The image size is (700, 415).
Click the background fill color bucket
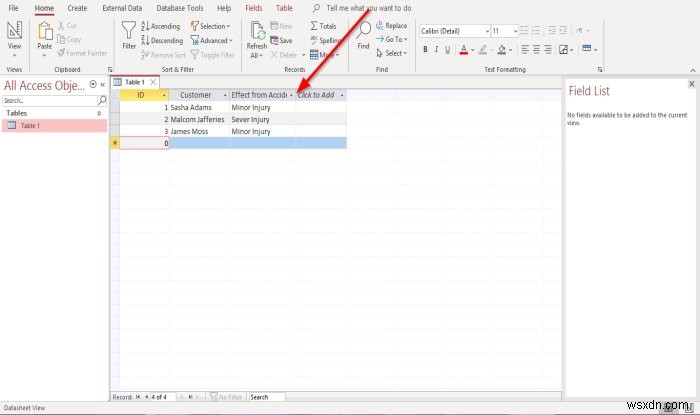502,50
